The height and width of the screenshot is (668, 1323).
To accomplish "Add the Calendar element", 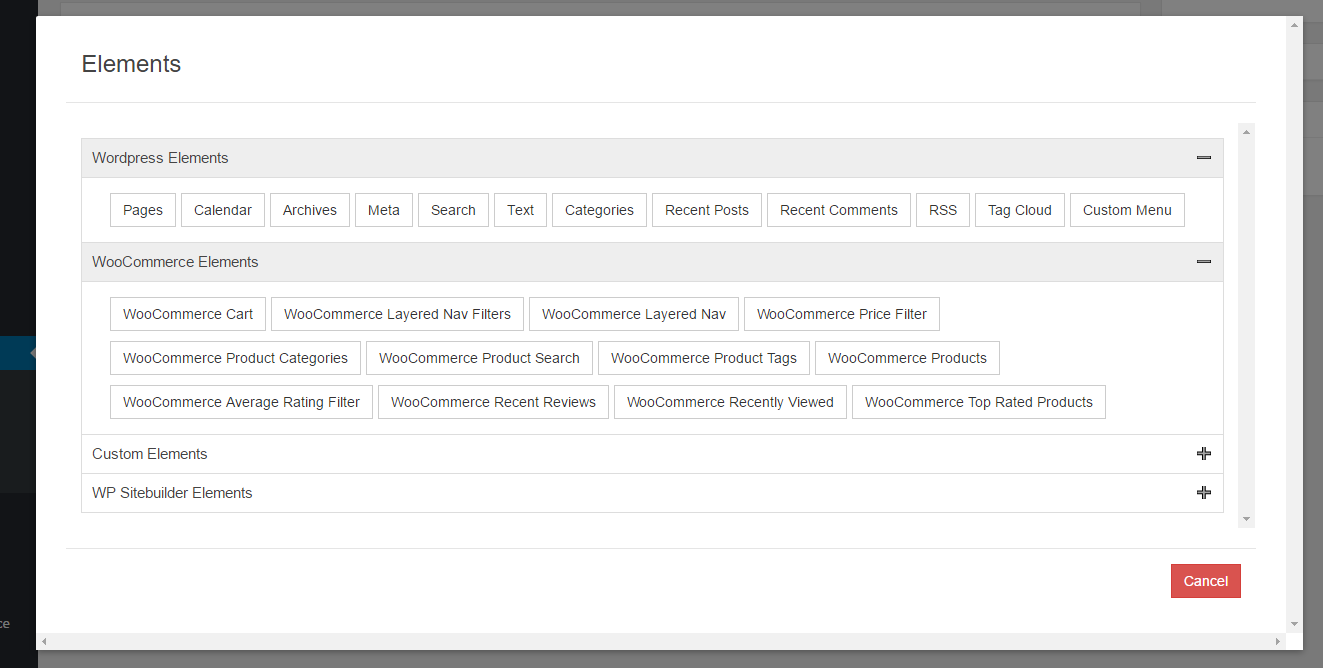I will click(222, 209).
